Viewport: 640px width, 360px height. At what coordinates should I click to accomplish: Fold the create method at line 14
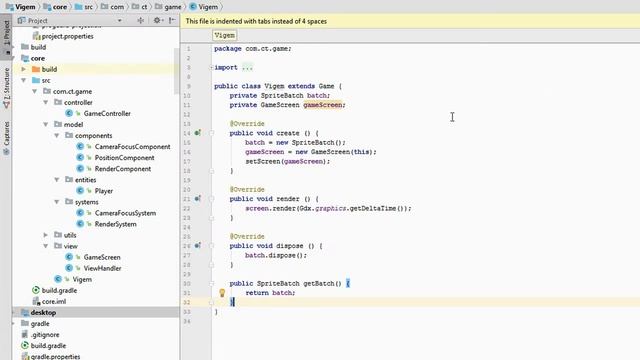pyautogui.click(x=211, y=133)
